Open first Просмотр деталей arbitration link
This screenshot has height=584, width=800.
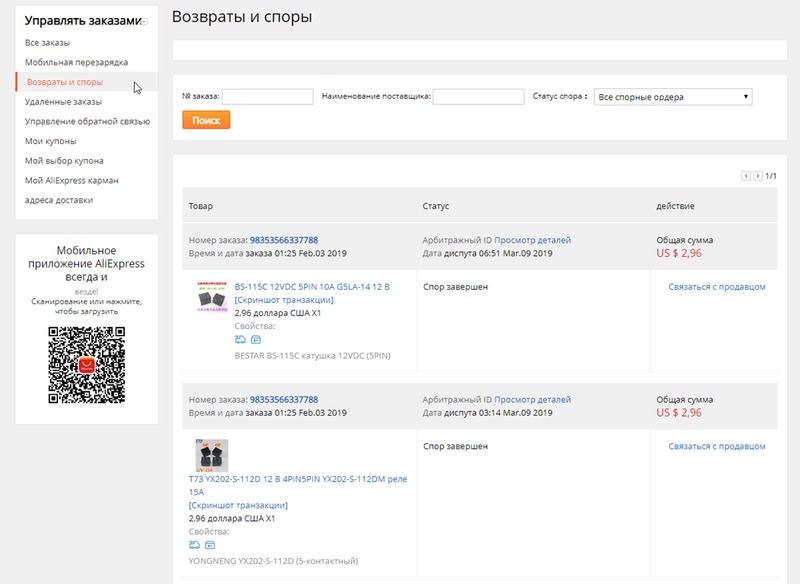click(x=532, y=240)
